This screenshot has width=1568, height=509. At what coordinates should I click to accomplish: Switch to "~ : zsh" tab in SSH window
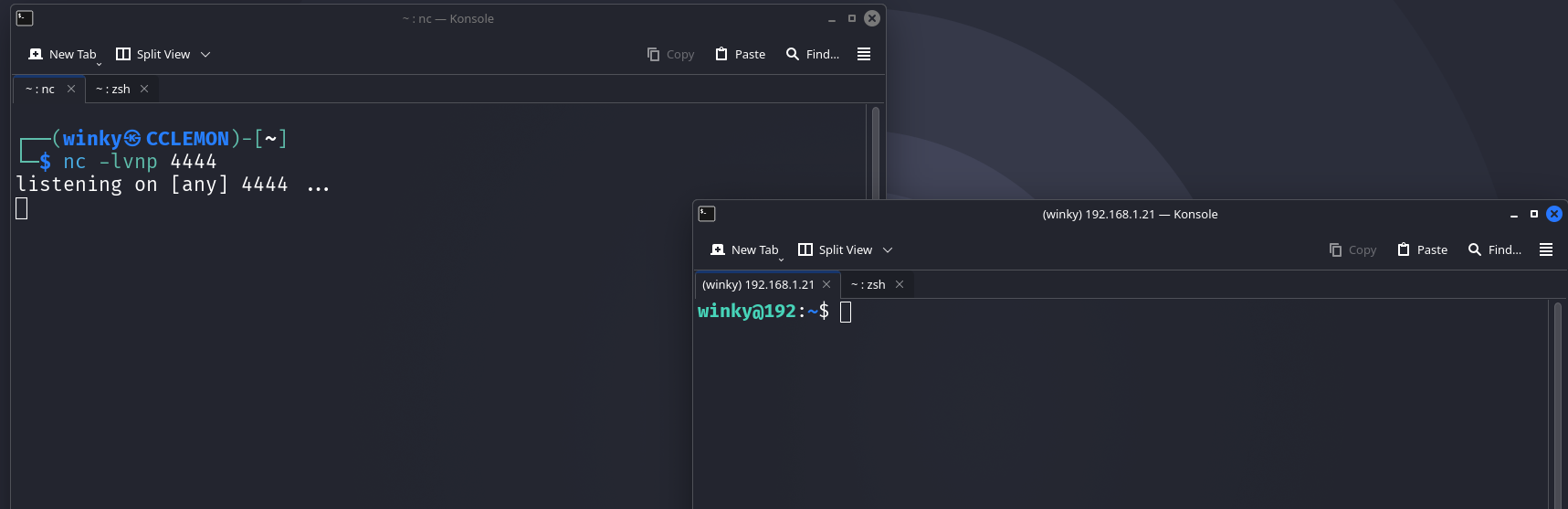coord(868,285)
